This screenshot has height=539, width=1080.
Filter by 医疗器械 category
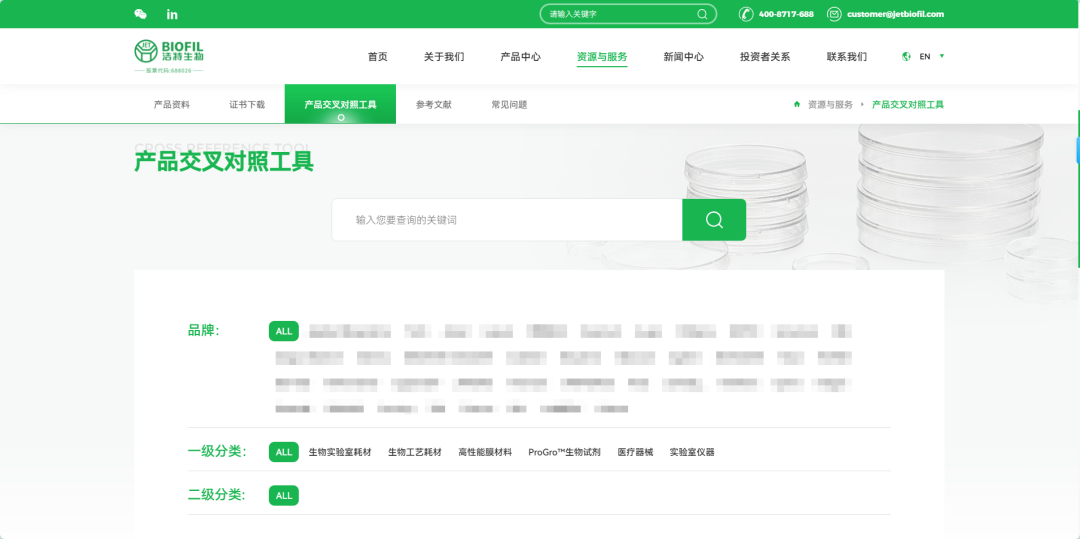pyautogui.click(x=635, y=452)
